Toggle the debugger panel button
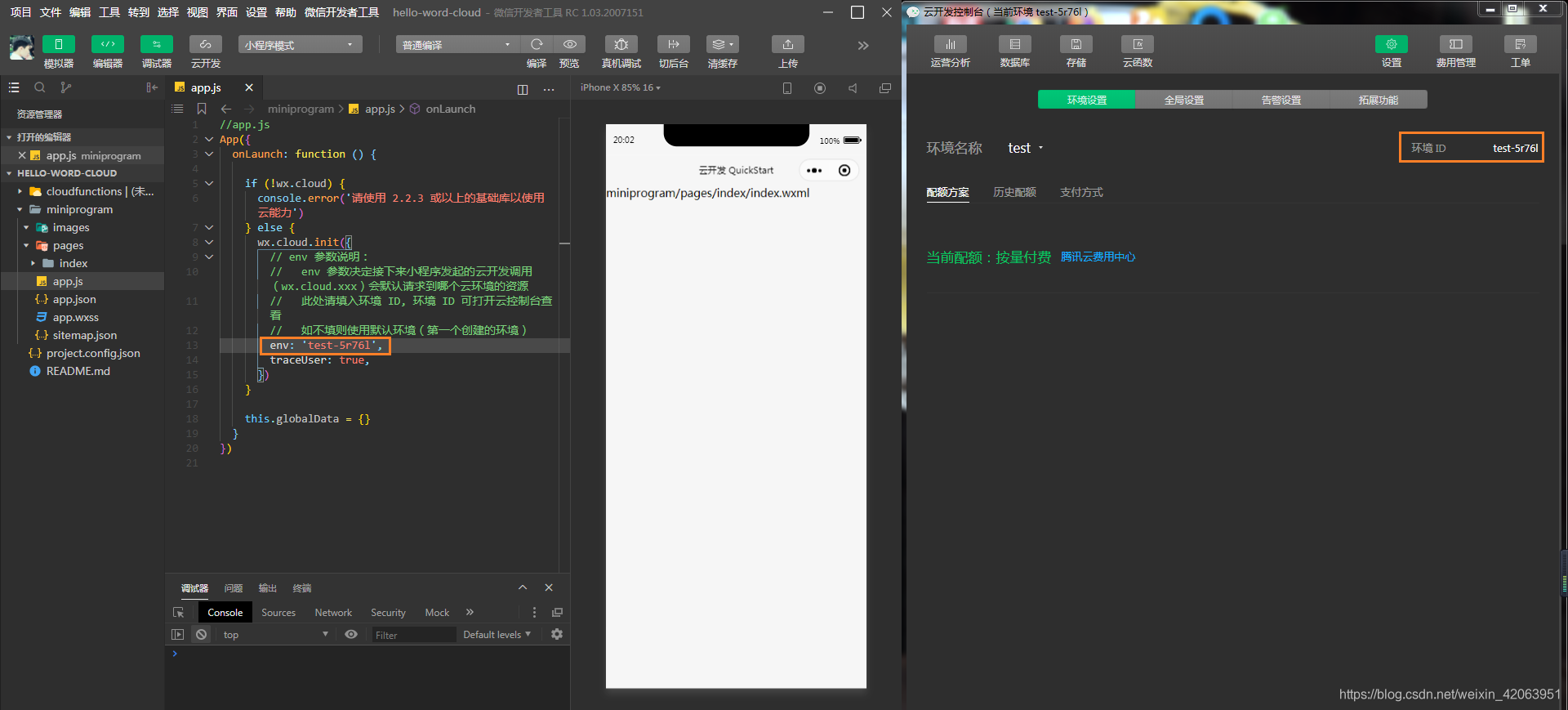 (x=157, y=44)
